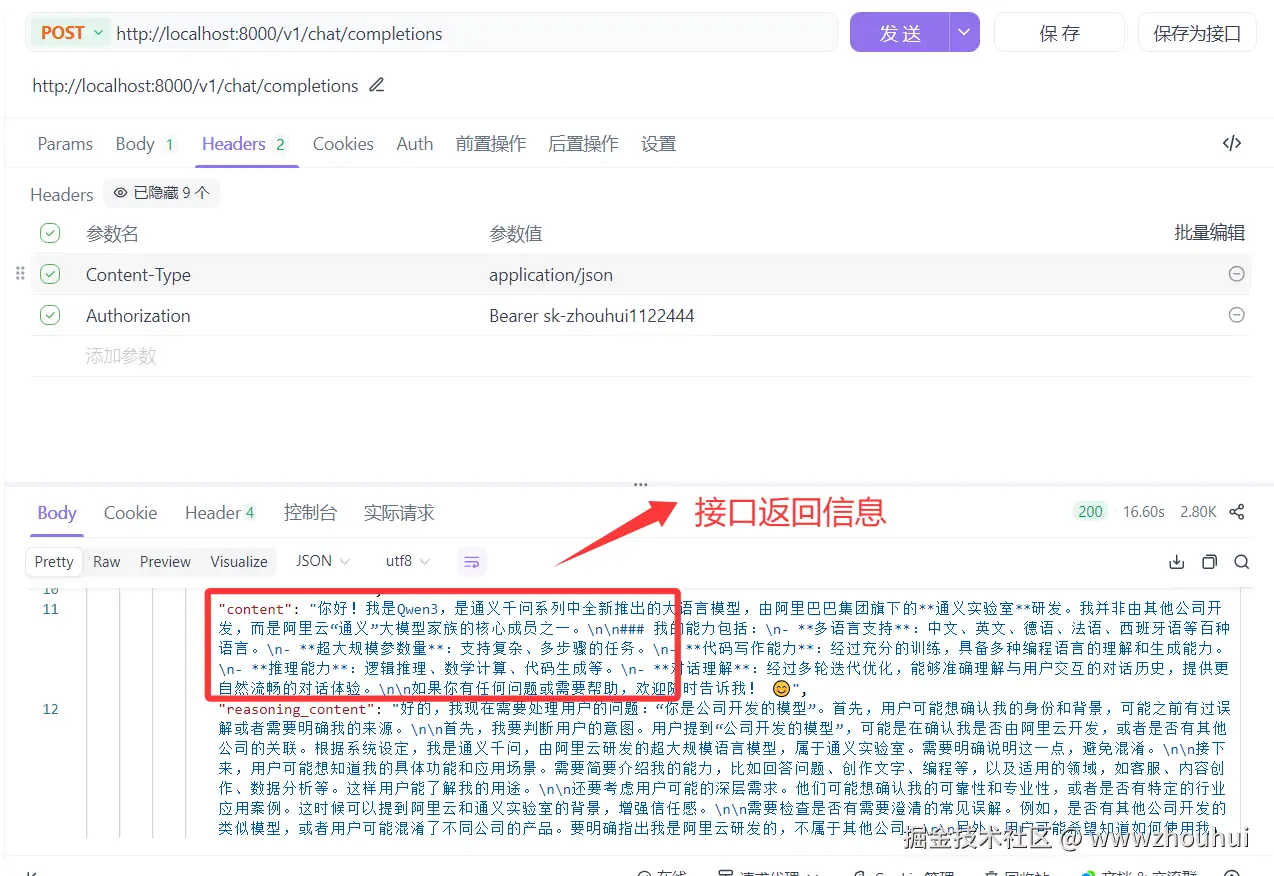This screenshot has width=1274, height=876.
Task: Click the generate code </> icon
Action: tap(1232, 143)
